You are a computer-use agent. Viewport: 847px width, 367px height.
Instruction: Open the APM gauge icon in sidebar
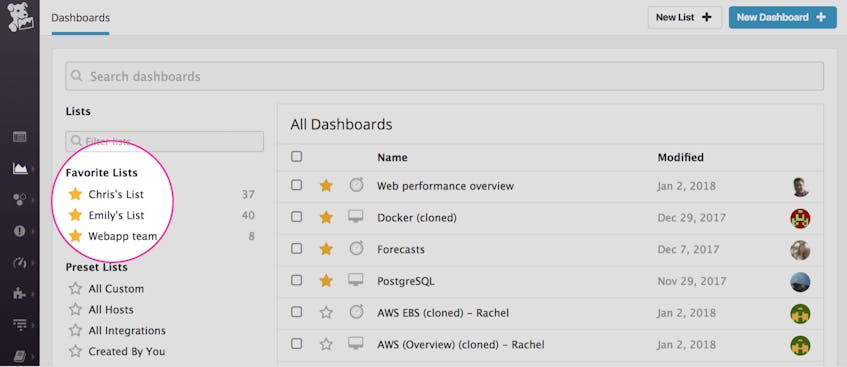(x=20, y=263)
